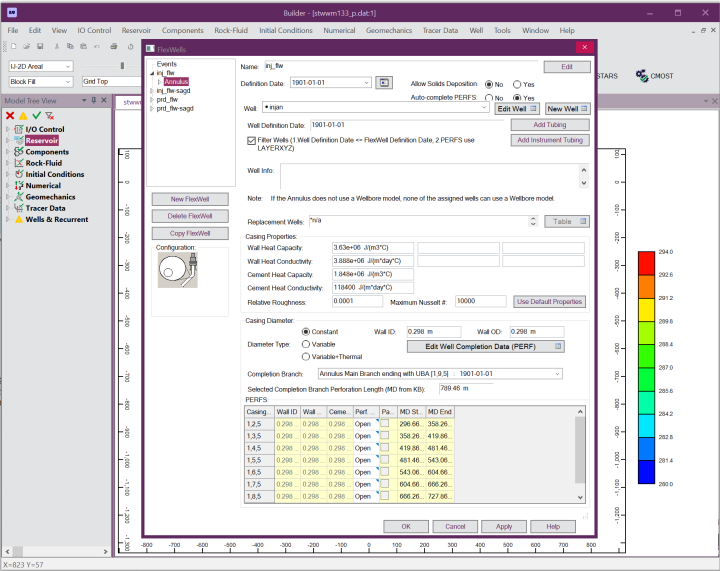
Task: Open the date picker icon beside Definition Date
Action: (x=384, y=83)
